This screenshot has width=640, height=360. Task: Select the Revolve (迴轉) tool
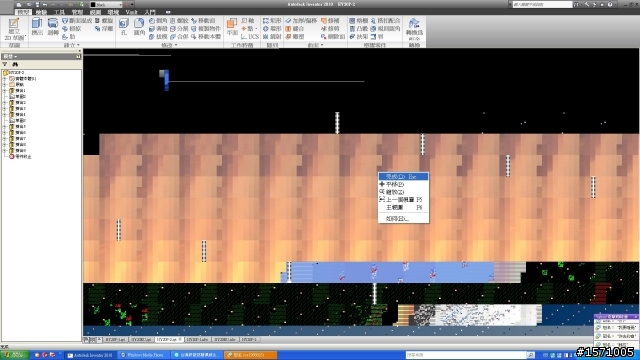point(53,27)
